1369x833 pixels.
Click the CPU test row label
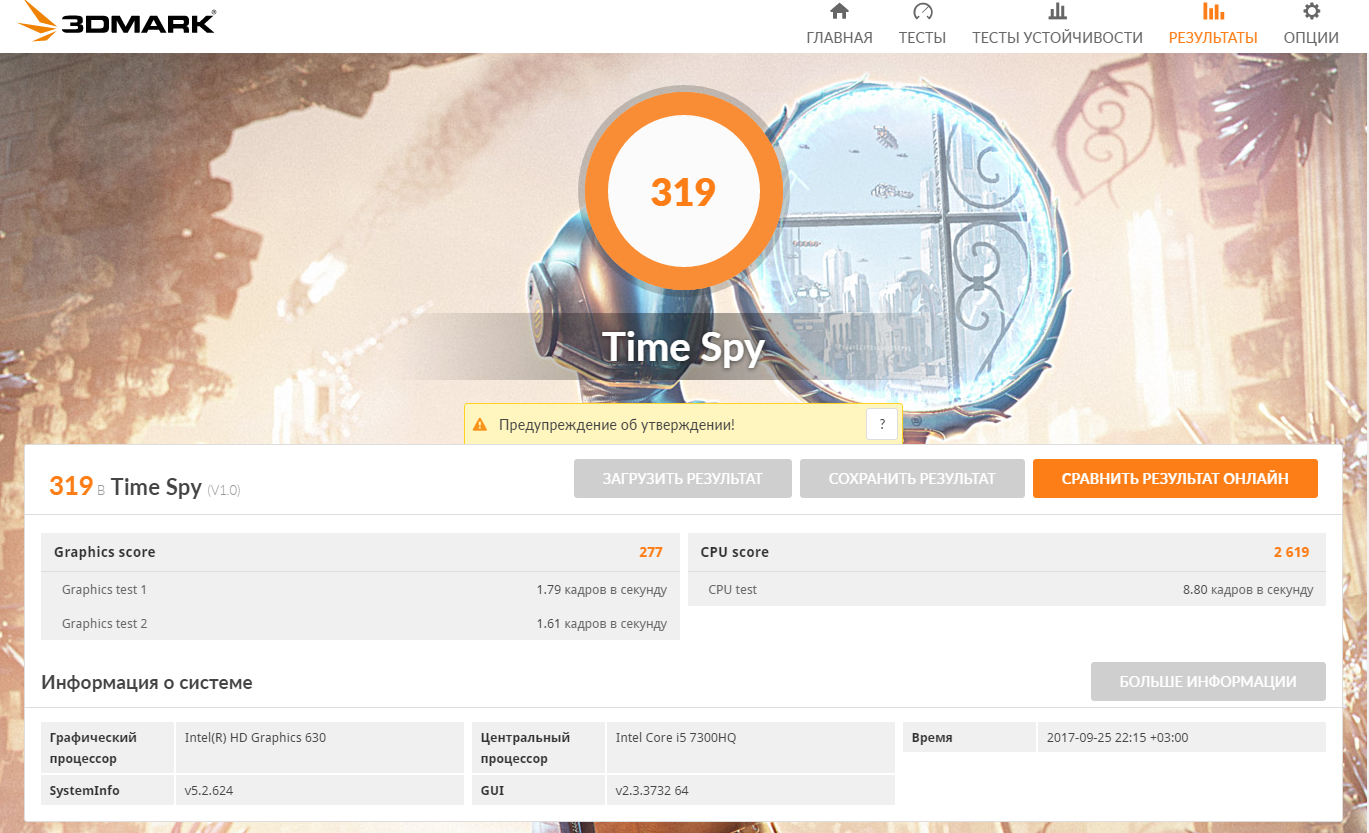point(733,590)
